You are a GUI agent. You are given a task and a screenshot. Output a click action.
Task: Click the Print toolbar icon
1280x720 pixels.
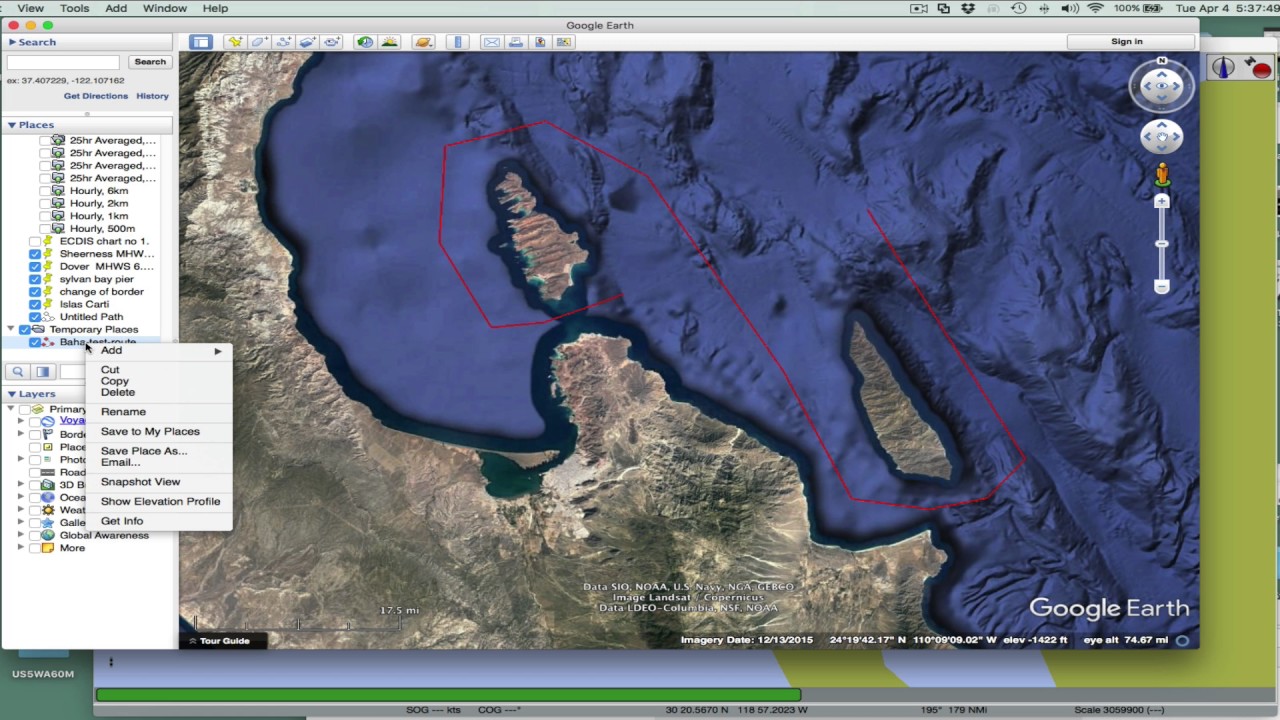[x=515, y=42]
